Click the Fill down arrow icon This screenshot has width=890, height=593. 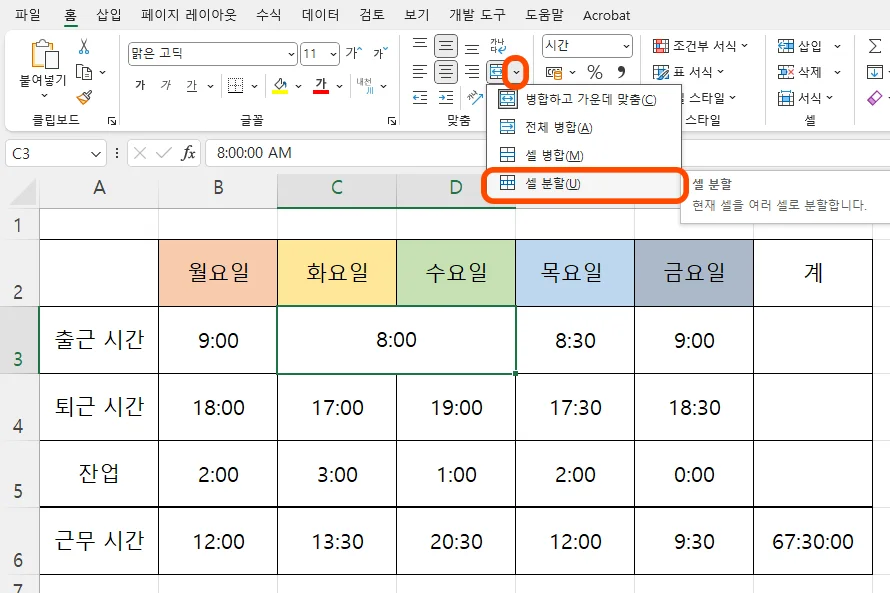coord(874,72)
